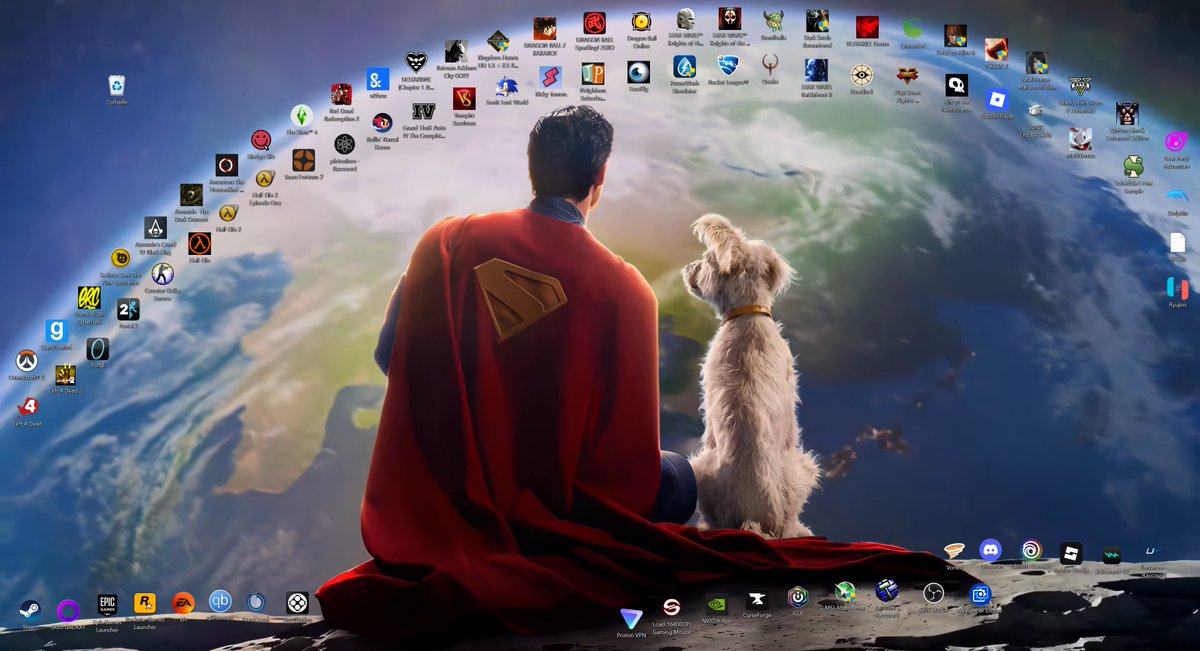Launch the Portal shortcut
The width and height of the screenshot is (1200, 651).
click(x=98, y=349)
